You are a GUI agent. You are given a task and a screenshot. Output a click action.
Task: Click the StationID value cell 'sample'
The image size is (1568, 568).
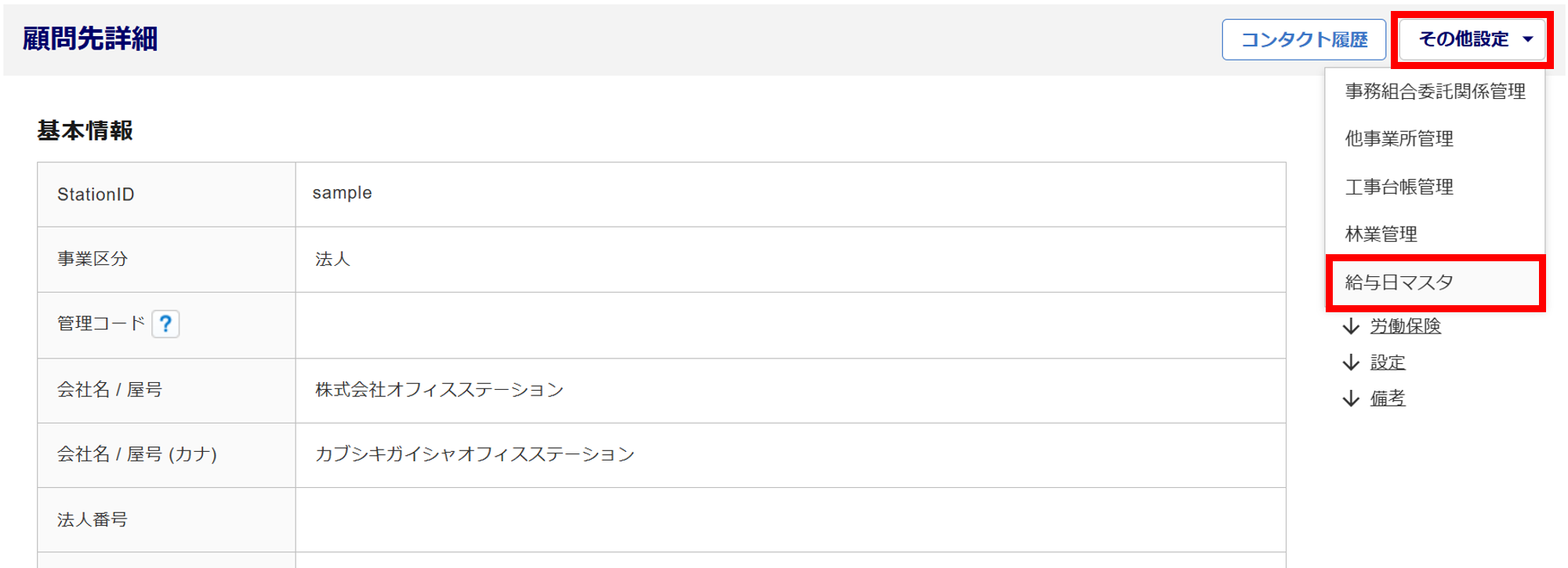342,193
